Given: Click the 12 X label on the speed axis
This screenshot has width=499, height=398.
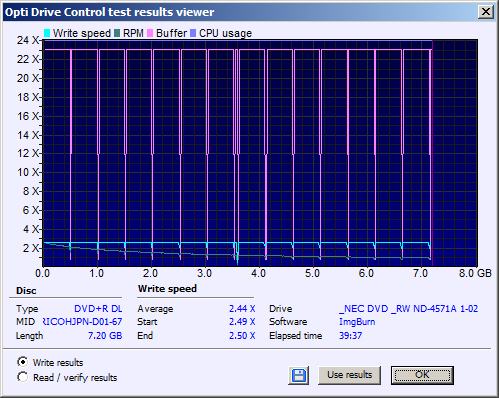Looking at the screenshot, I should click(x=28, y=154).
